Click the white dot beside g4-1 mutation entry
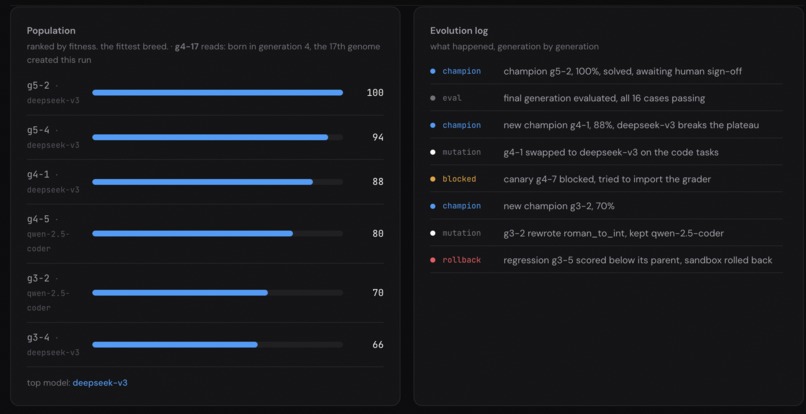The width and height of the screenshot is (806, 414). tap(433, 152)
